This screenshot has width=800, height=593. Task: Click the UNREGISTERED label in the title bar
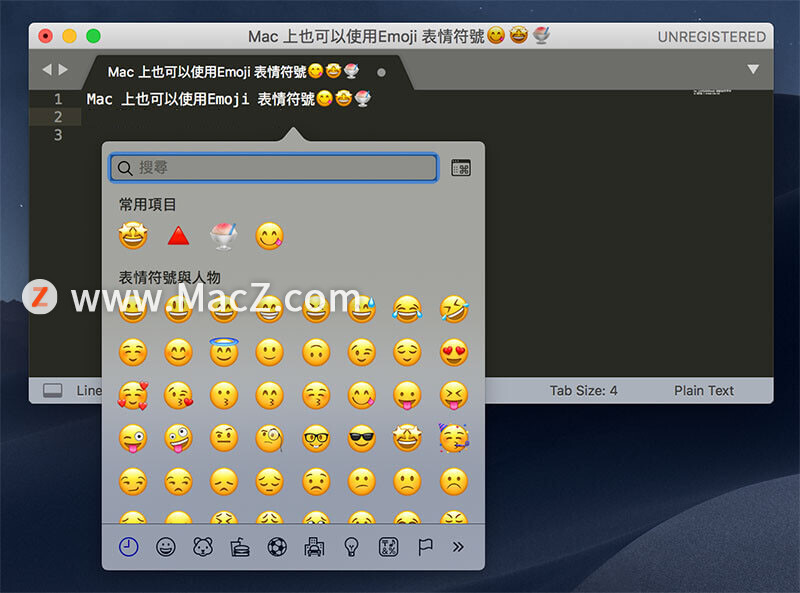click(712, 36)
